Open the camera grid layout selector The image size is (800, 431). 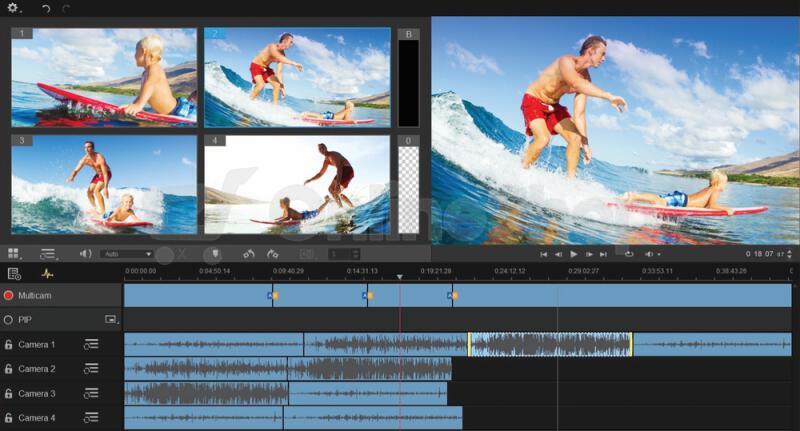tap(14, 253)
